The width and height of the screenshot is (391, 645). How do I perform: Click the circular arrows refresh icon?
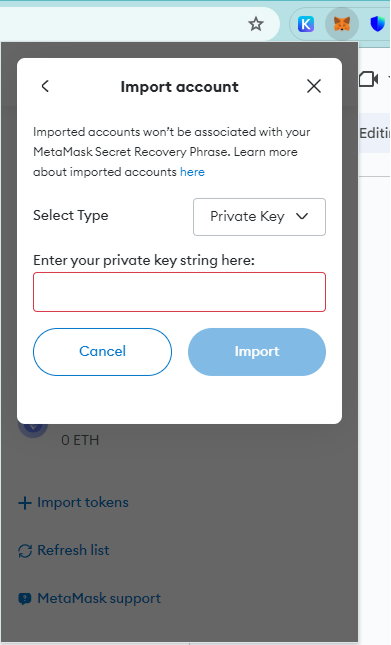25,551
